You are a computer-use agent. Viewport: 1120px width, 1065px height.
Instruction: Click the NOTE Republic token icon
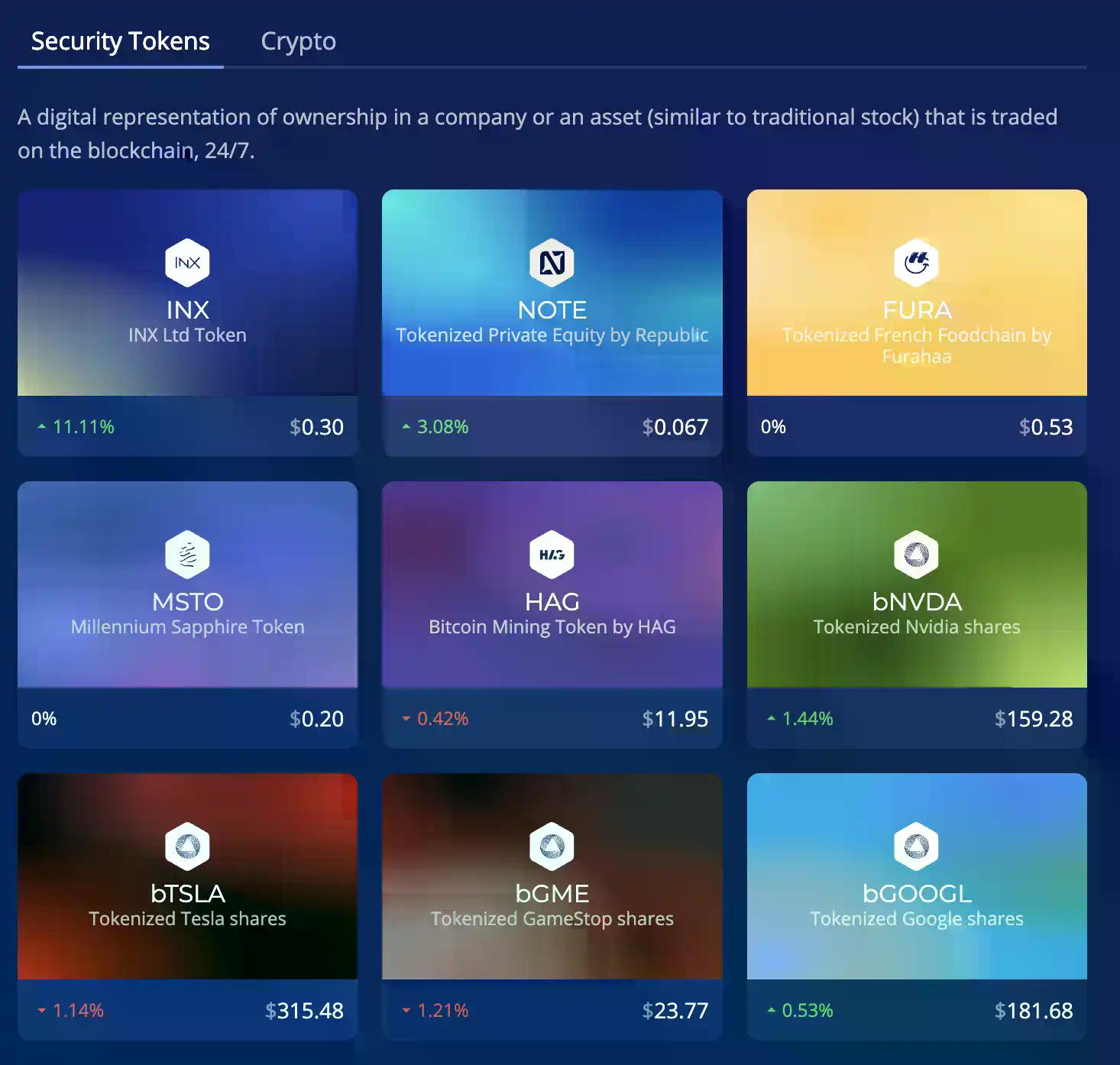(x=552, y=262)
